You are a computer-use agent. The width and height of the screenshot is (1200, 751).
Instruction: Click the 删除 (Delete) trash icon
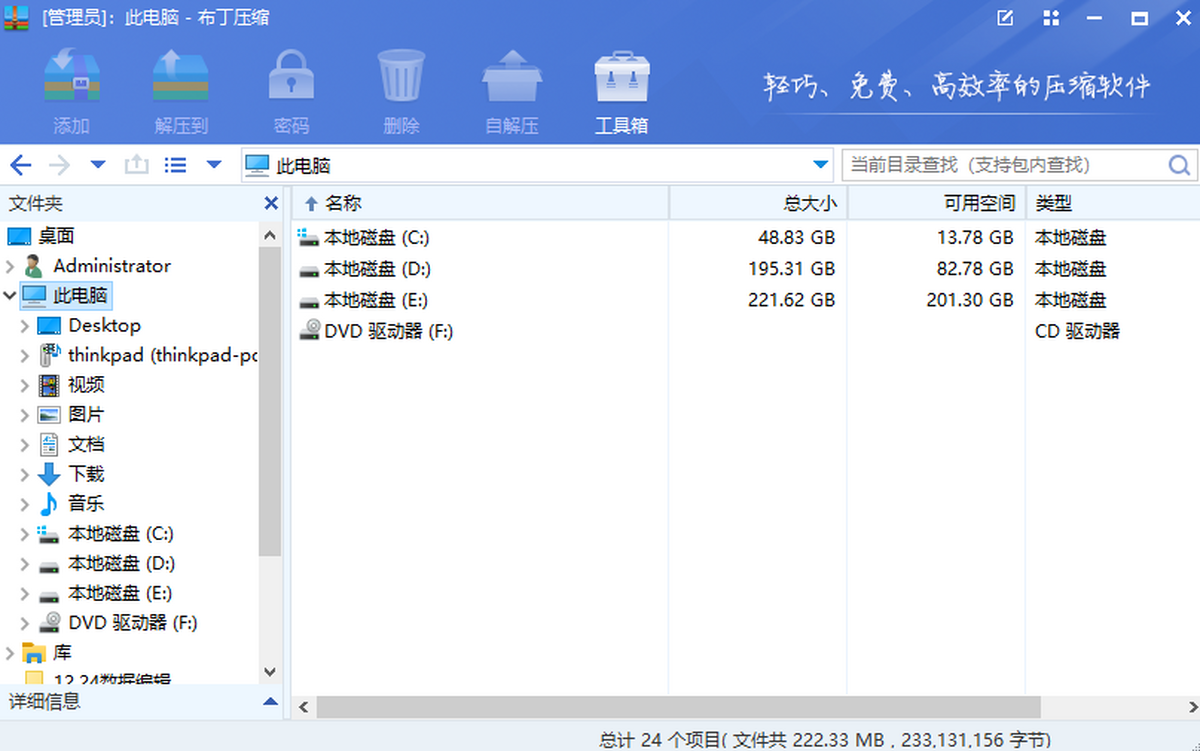[x=401, y=77]
